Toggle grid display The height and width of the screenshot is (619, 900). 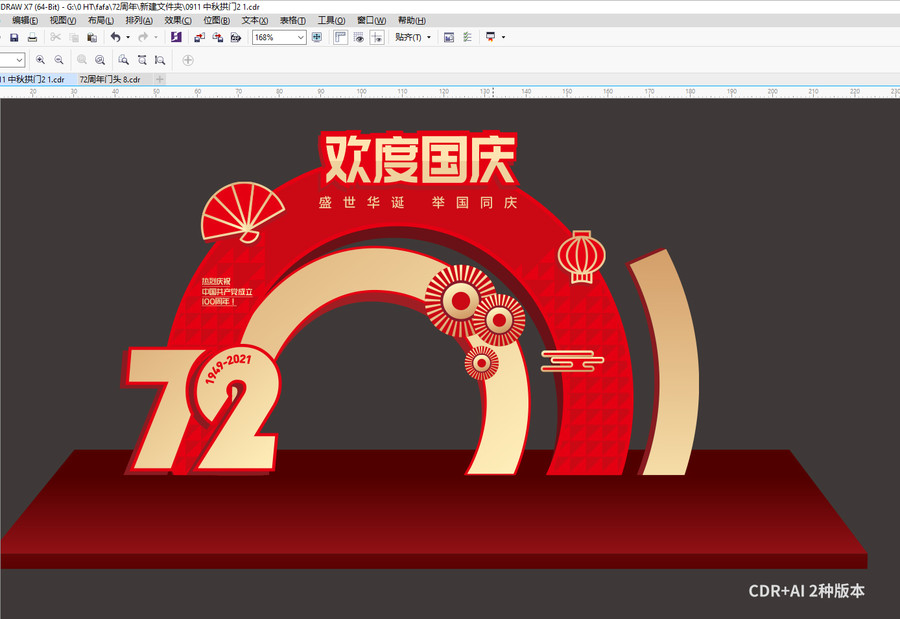click(359, 37)
